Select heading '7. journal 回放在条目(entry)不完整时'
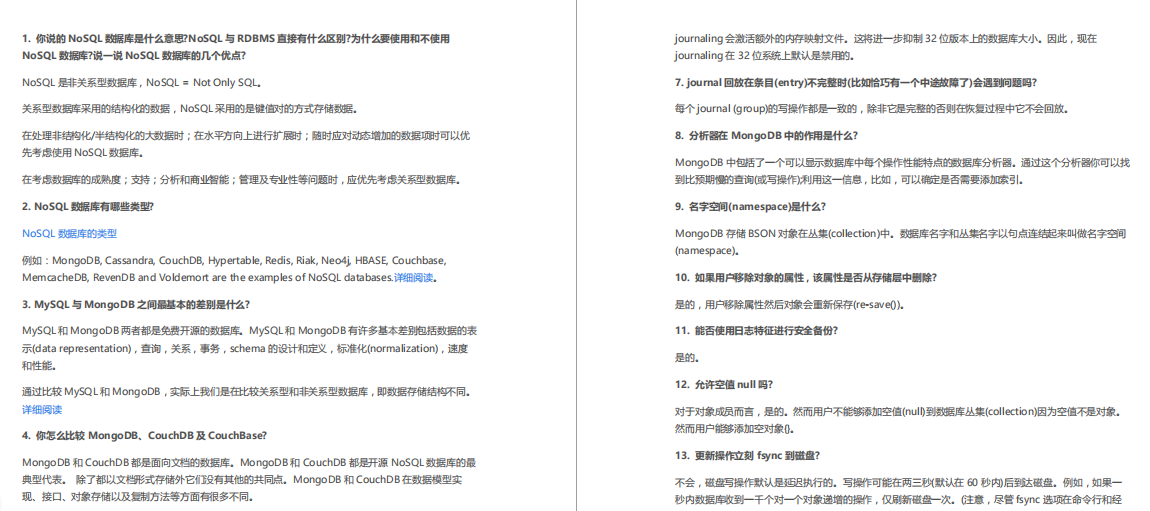1150x511 pixels. [x=856, y=82]
